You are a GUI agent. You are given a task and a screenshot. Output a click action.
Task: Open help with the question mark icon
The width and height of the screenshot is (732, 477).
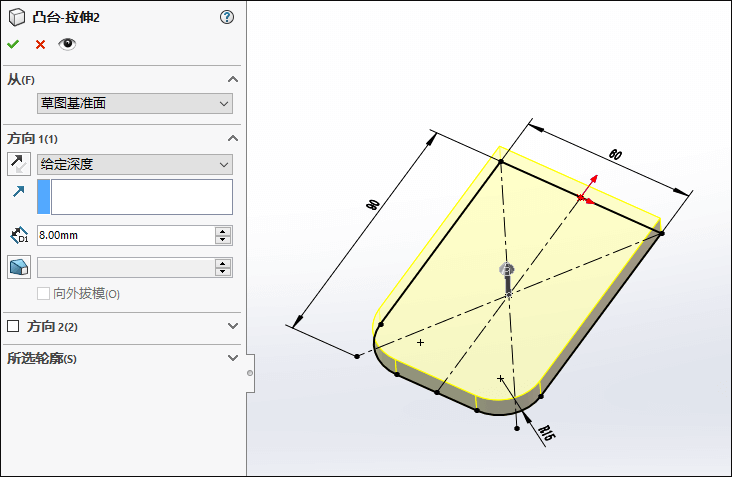[x=227, y=18]
